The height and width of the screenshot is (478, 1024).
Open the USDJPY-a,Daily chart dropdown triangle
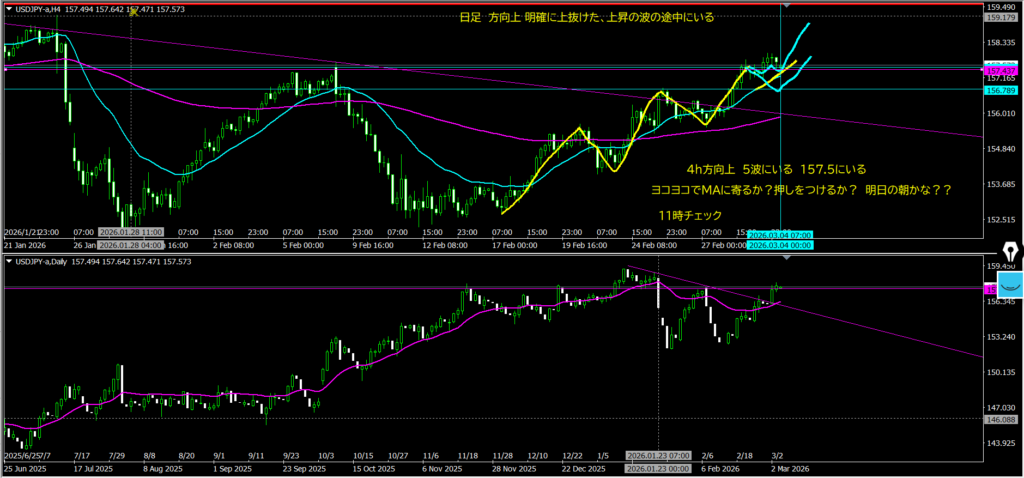click(8, 261)
